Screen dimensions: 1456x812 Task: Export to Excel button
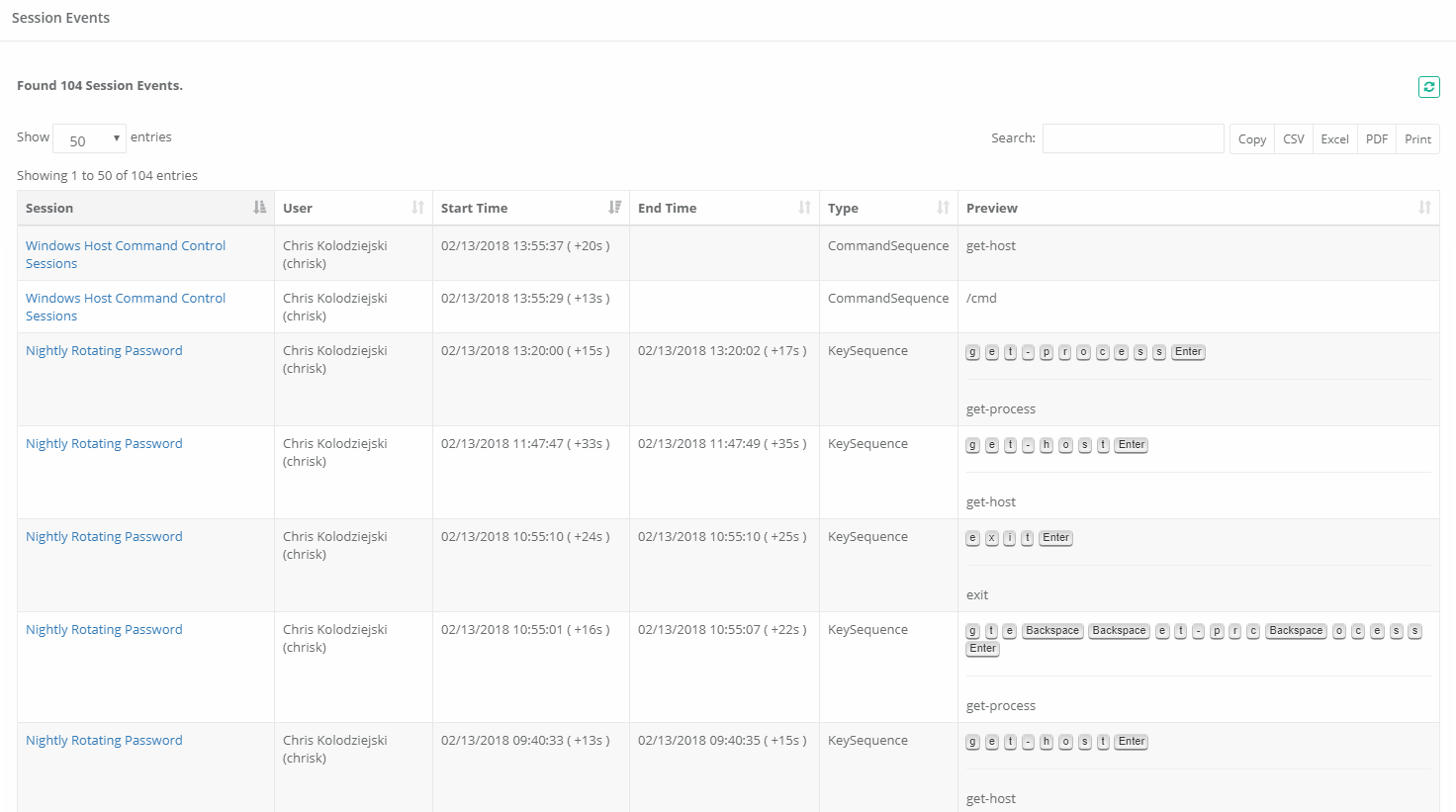[x=1334, y=139]
